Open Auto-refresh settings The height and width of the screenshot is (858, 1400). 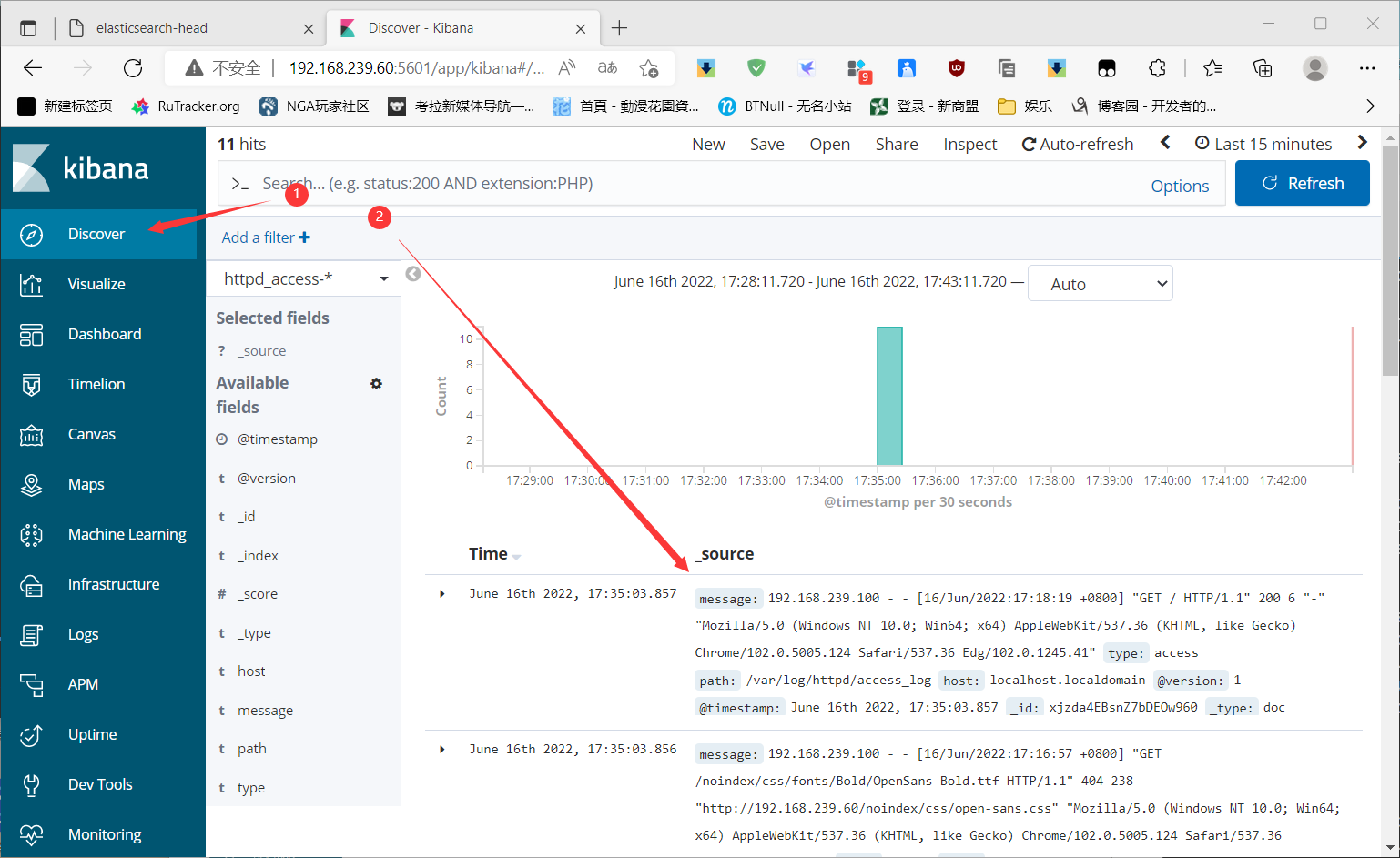1078,144
